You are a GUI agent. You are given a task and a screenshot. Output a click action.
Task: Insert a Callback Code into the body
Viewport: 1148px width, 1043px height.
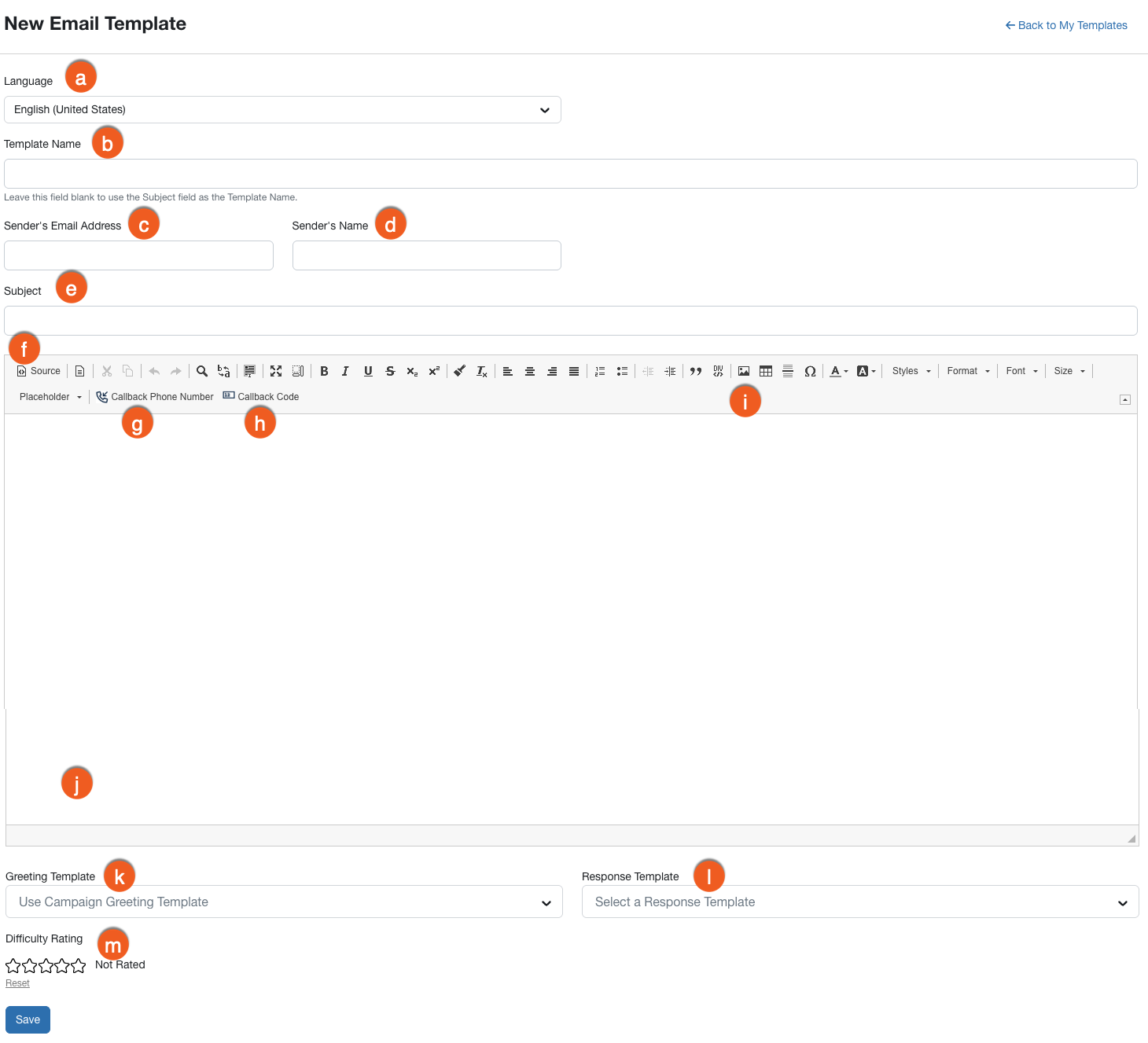coord(260,396)
